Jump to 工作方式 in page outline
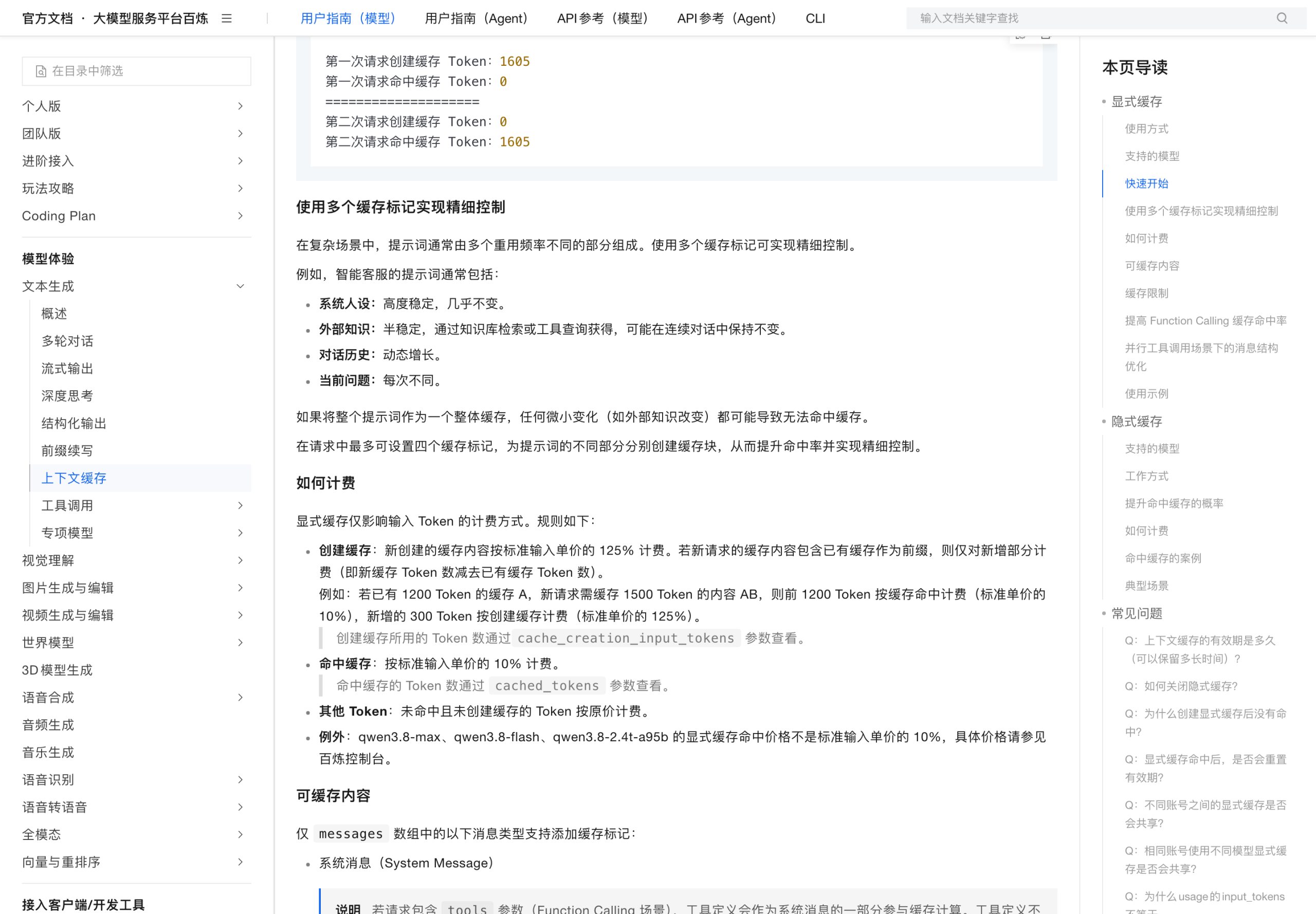Image resolution: width=1316 pixels, height=914 pixels. coord(1146,477)
